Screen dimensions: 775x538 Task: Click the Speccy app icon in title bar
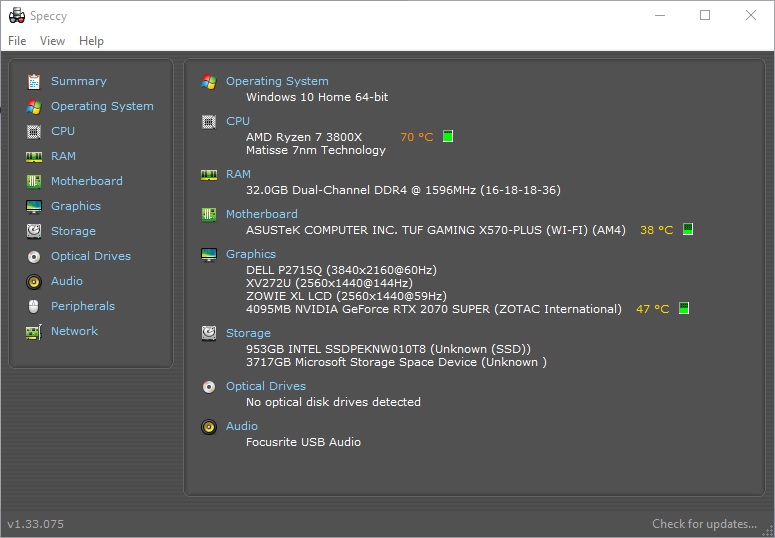point(17,15)
